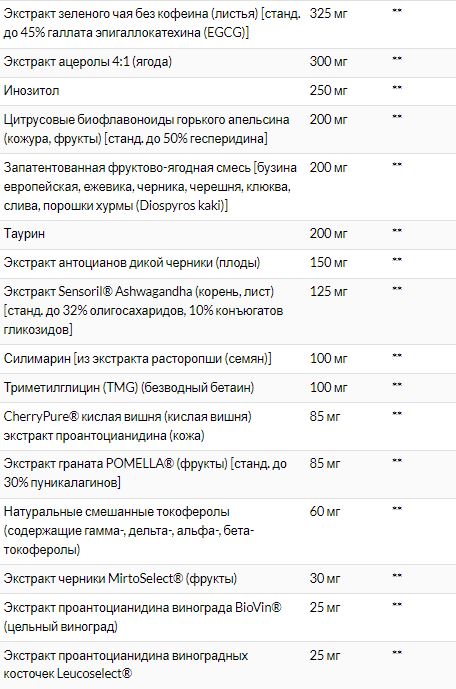The image size is (456, 689).
Task: Click the Инозитол ingredient row
Action: tap(228, 91)
